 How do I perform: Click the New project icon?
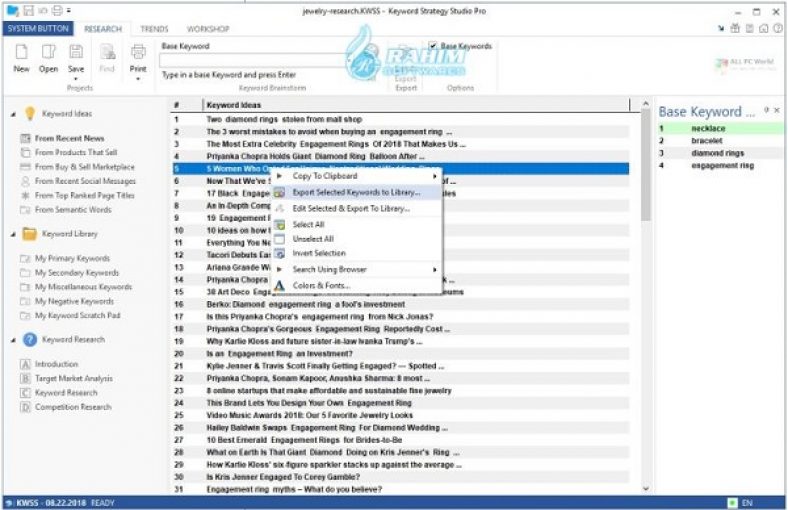21,52
